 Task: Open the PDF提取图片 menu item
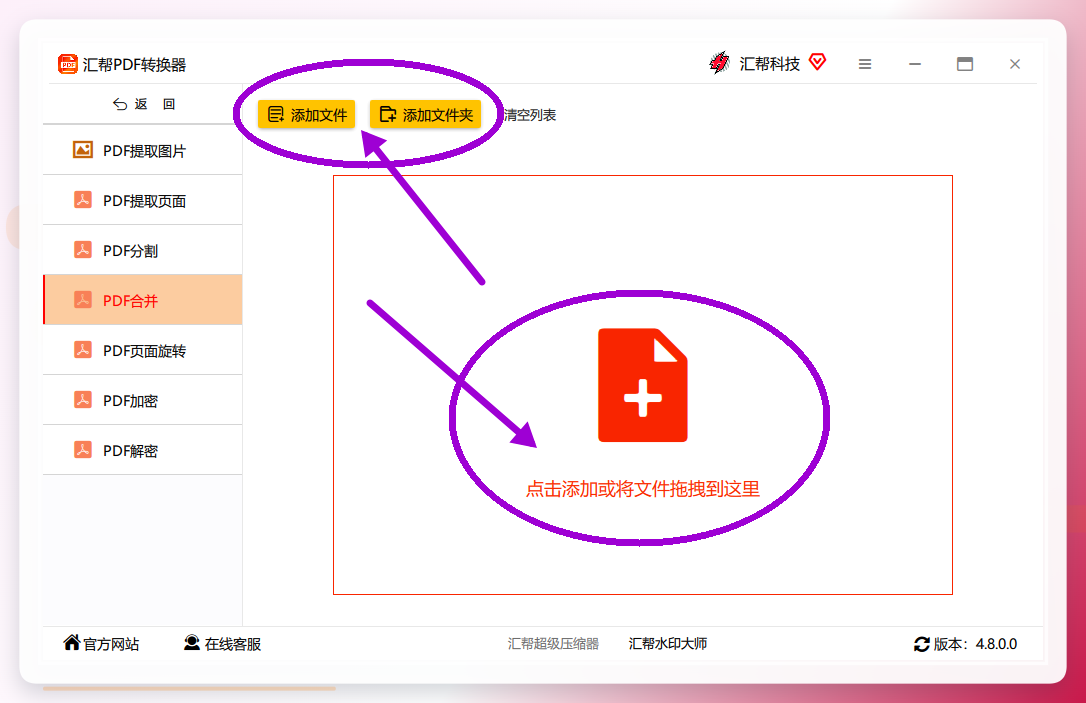click(x=143, y=150)
